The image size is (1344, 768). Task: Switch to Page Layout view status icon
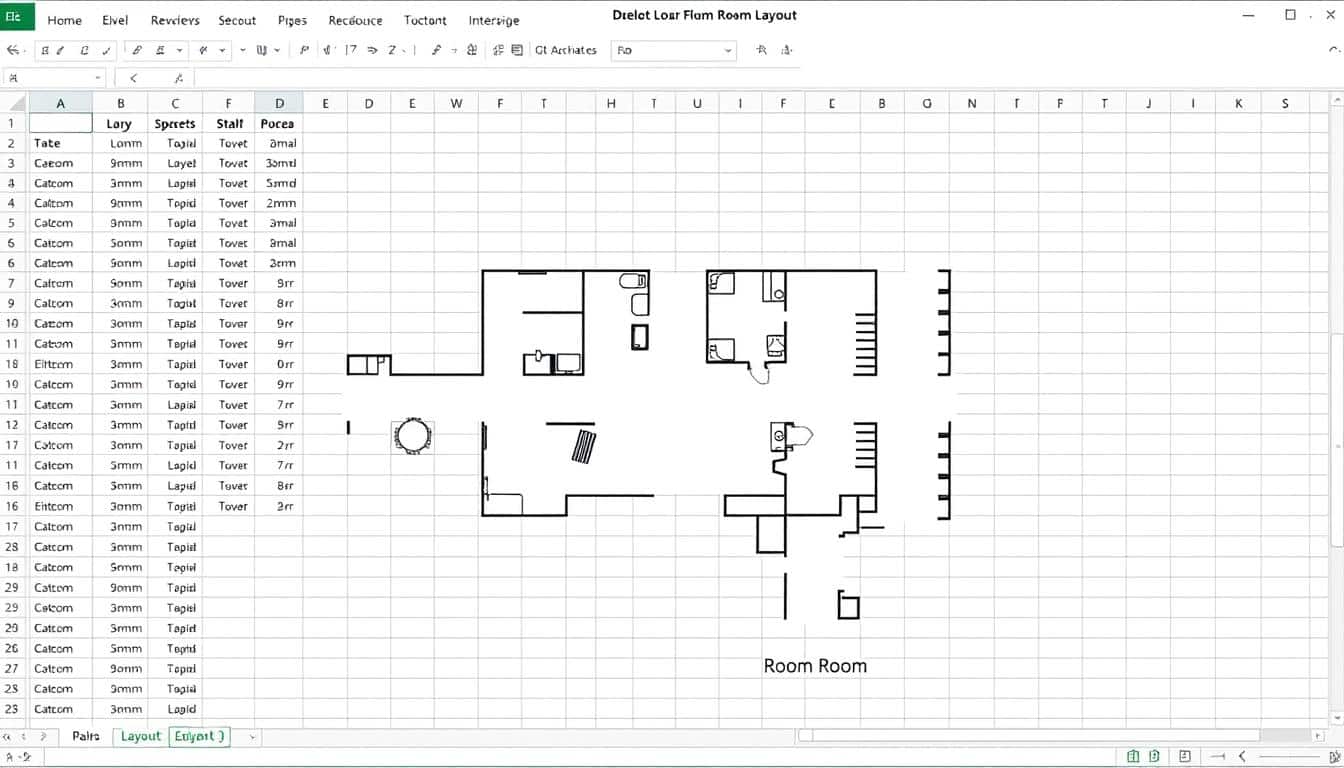1154,757
